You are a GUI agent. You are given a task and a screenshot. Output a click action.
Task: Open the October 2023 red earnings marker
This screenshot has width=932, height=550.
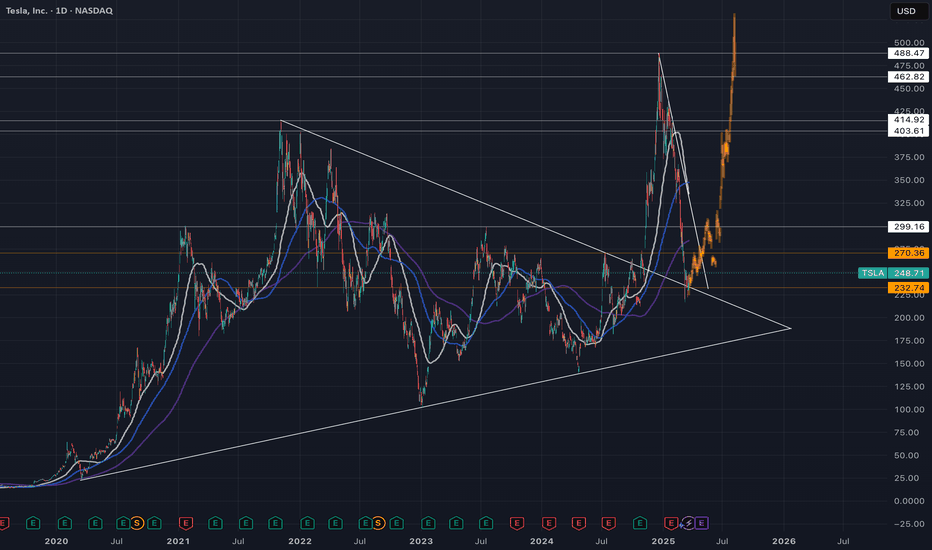[517, 523]
